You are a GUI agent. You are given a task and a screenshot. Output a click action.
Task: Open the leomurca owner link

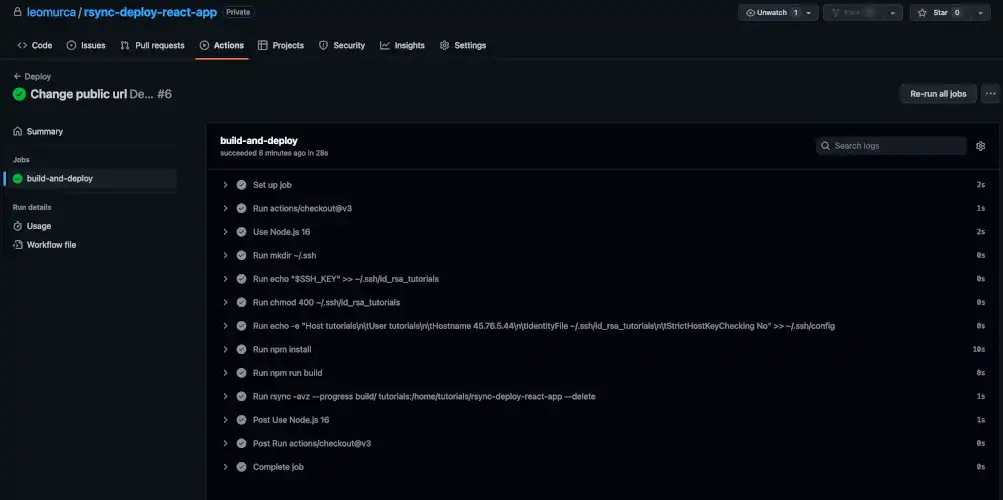(x=51, y=12)
